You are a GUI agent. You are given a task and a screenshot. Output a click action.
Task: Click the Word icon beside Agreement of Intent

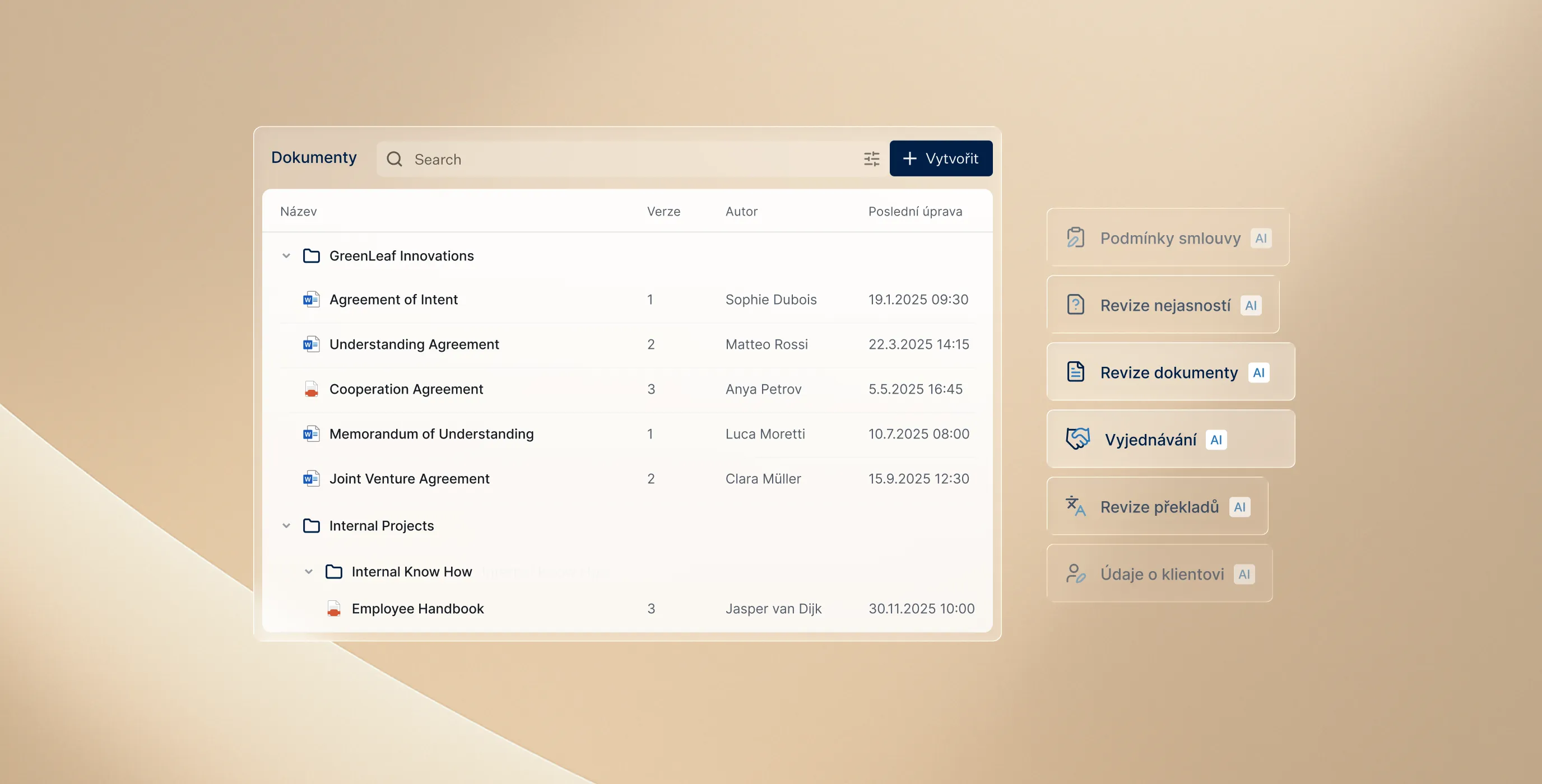tap(310, 299)
